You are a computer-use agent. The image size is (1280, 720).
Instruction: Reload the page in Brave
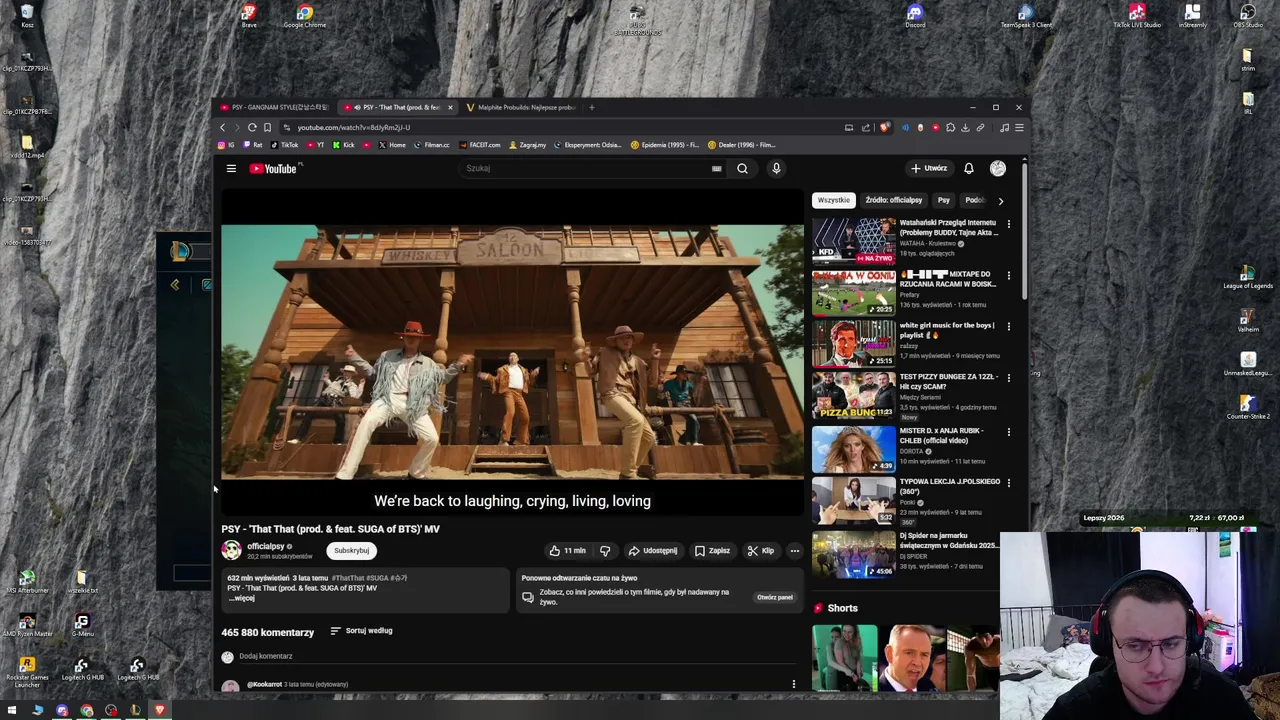[x=252, y=127]
